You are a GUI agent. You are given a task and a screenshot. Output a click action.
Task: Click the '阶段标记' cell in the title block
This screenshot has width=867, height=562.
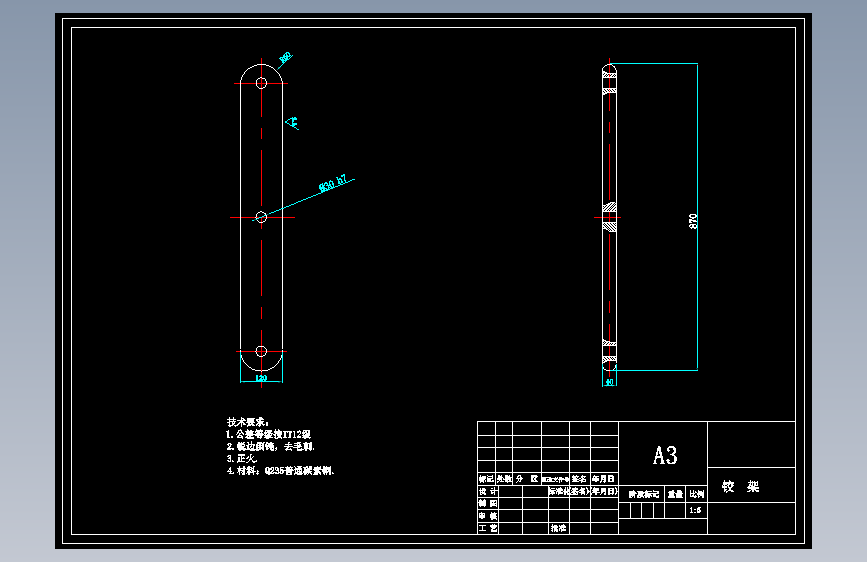(643, 494)
